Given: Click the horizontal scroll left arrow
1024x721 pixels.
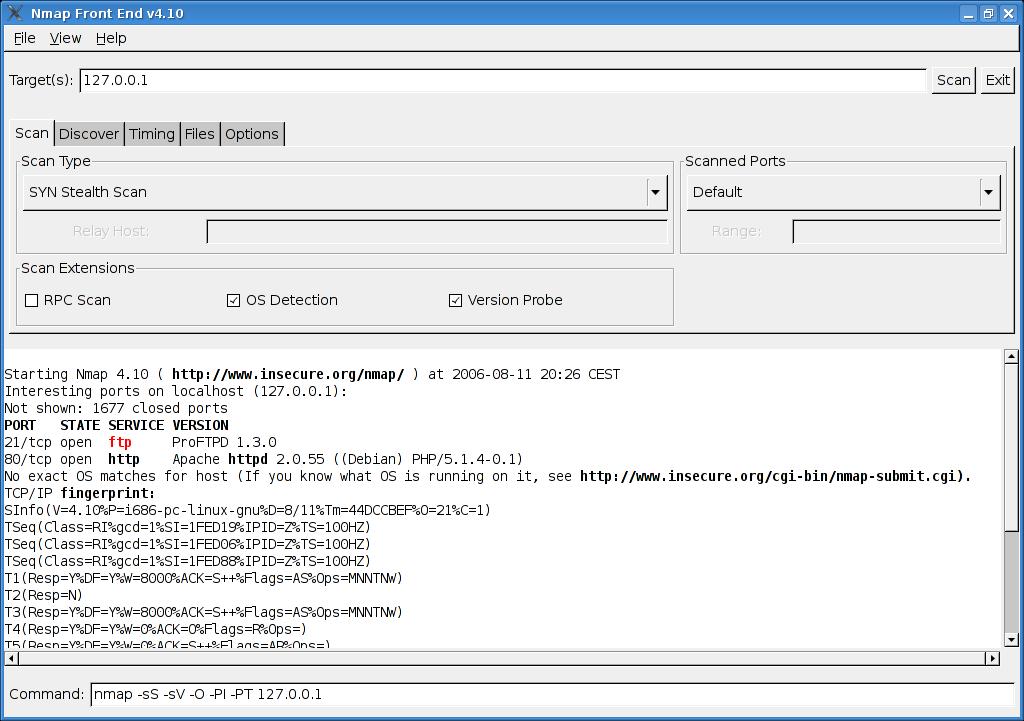Looking at the screenshot, I should (x=11, y=658).
